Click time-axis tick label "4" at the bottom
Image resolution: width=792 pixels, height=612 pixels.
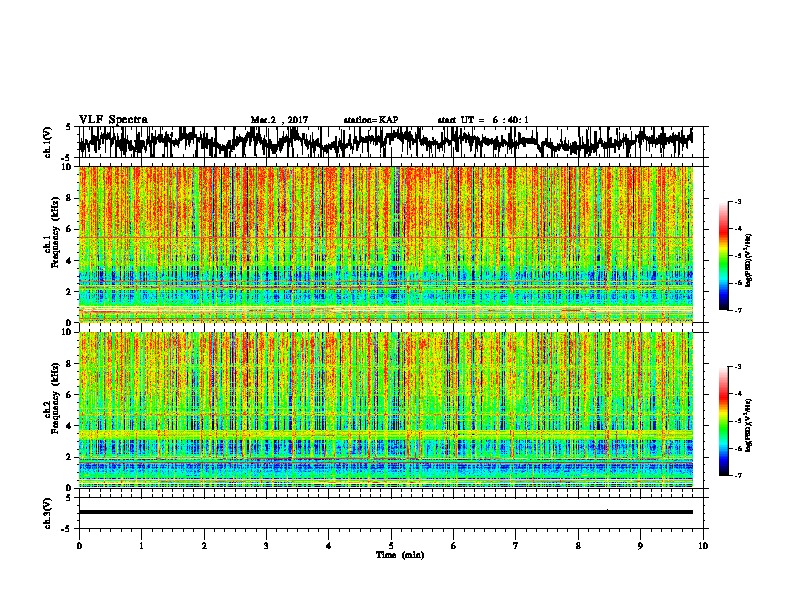click(329, 546)
